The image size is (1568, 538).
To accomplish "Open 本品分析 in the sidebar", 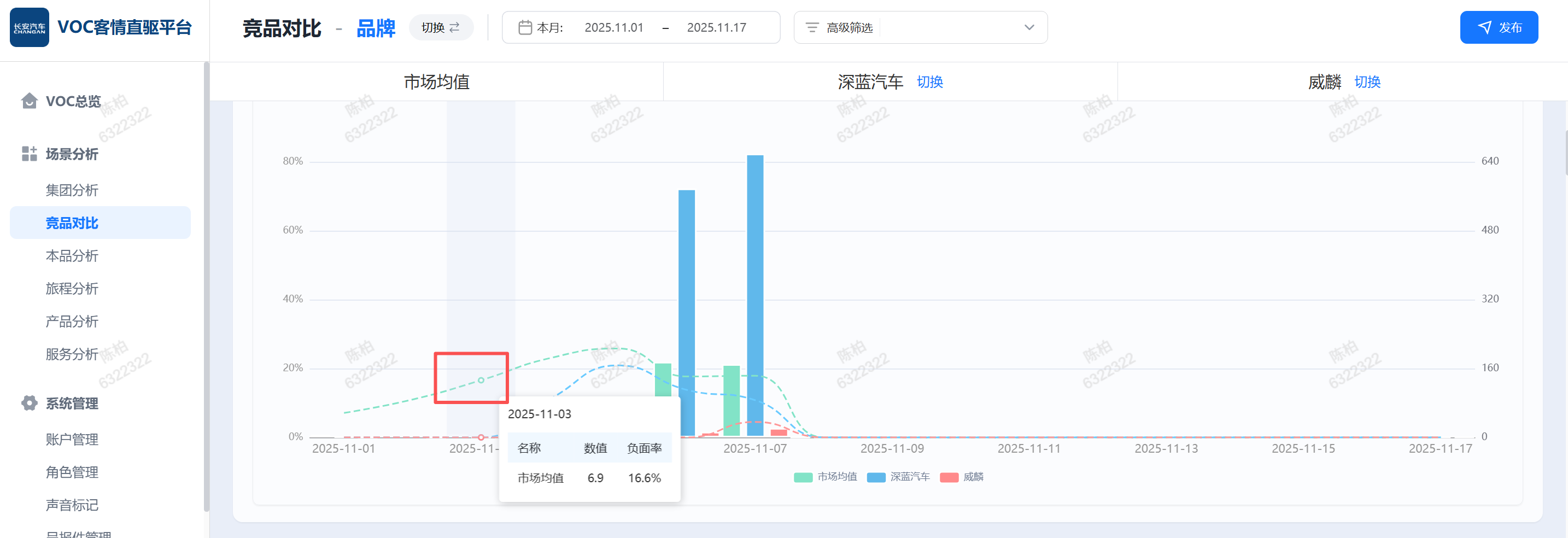I will coord(72,256).
